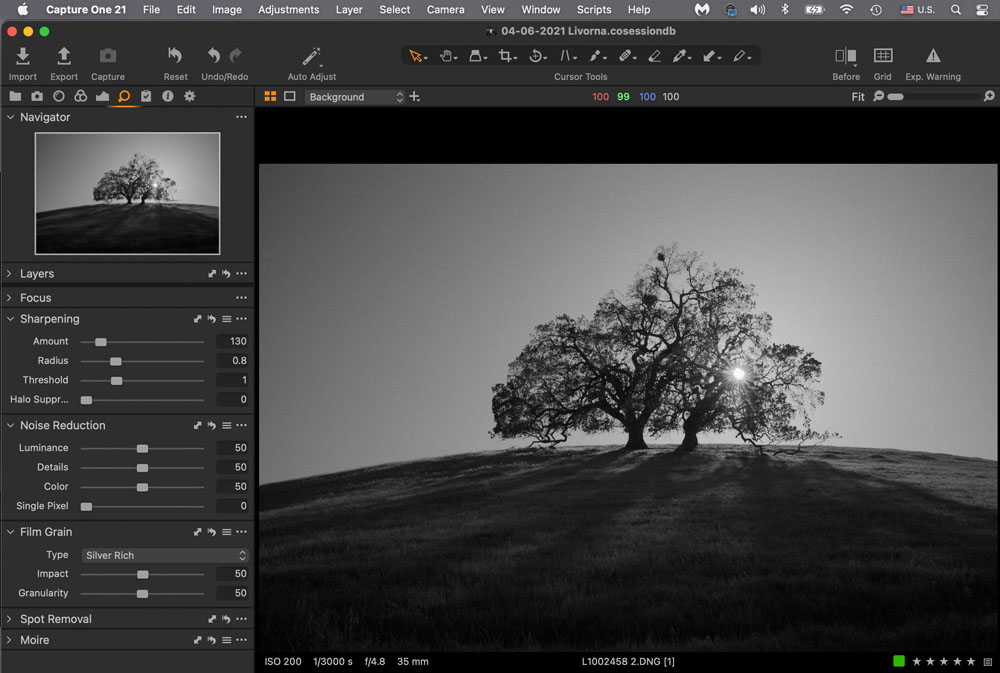Toggle the Grid overlay
This screenshot has width=1000, height=673.
point(883,56)
